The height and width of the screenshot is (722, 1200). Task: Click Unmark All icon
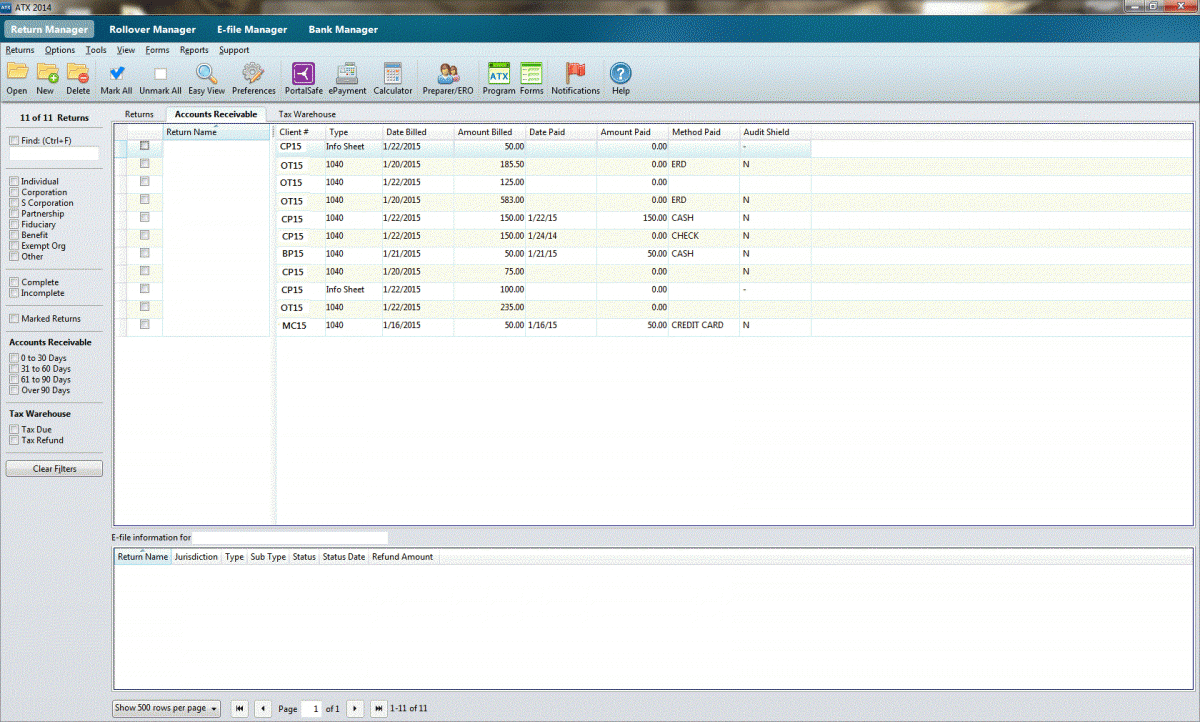160,74
